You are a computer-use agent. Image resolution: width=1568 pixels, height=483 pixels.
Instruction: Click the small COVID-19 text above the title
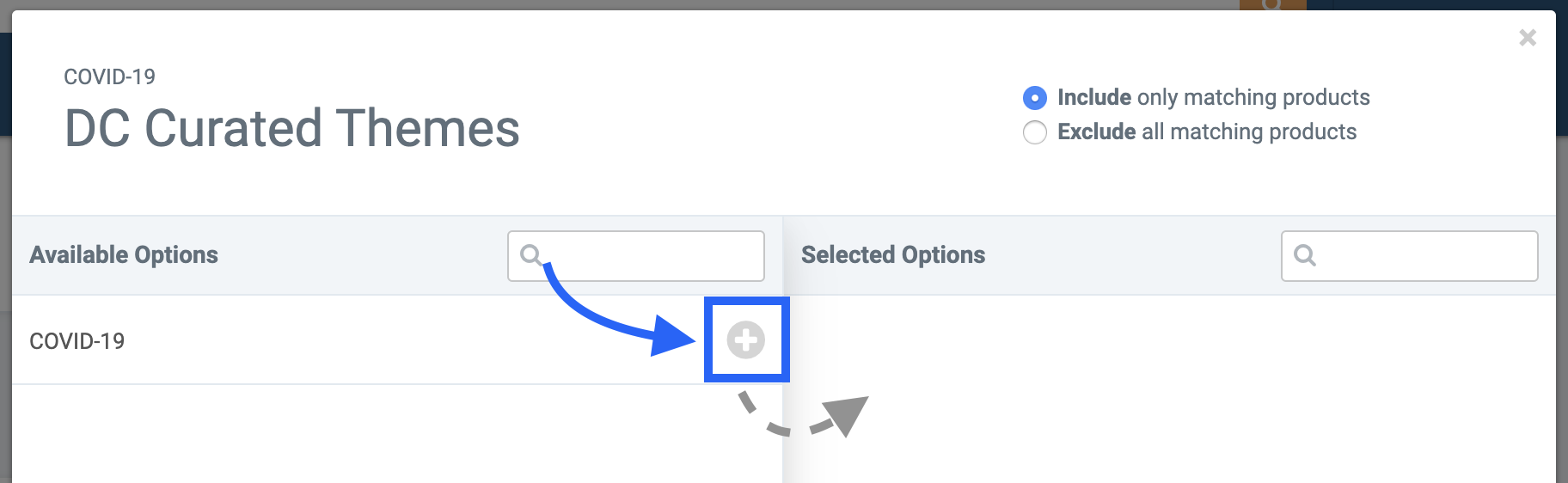[x=110, y=76]
